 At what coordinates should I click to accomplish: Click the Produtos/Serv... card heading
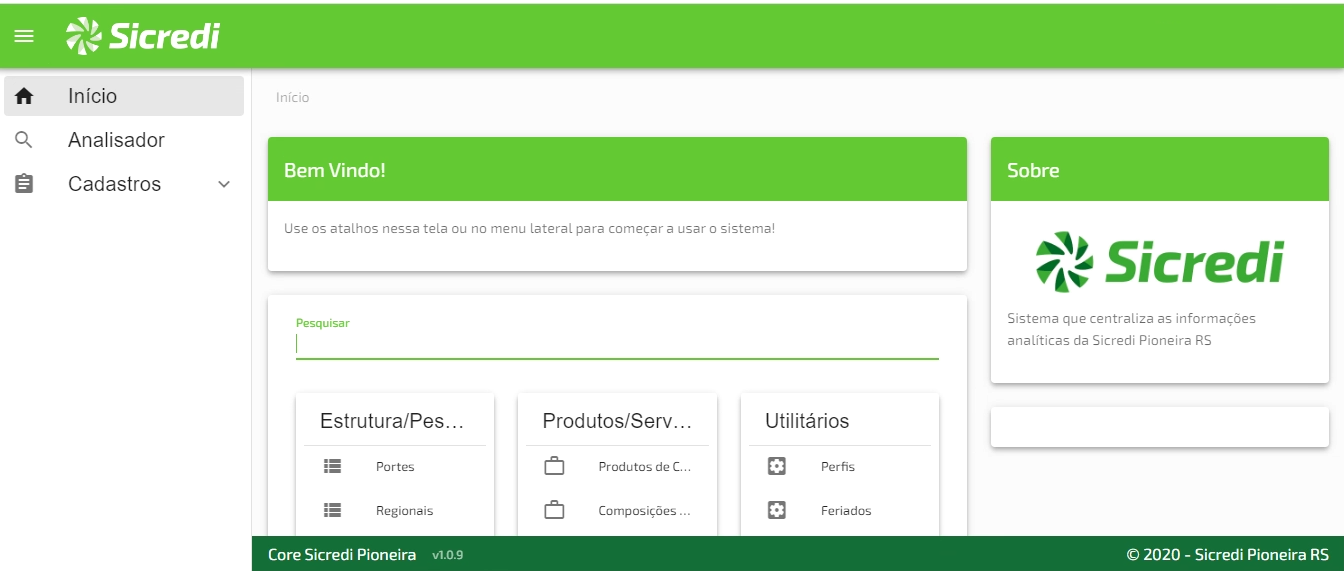[617, 421]
